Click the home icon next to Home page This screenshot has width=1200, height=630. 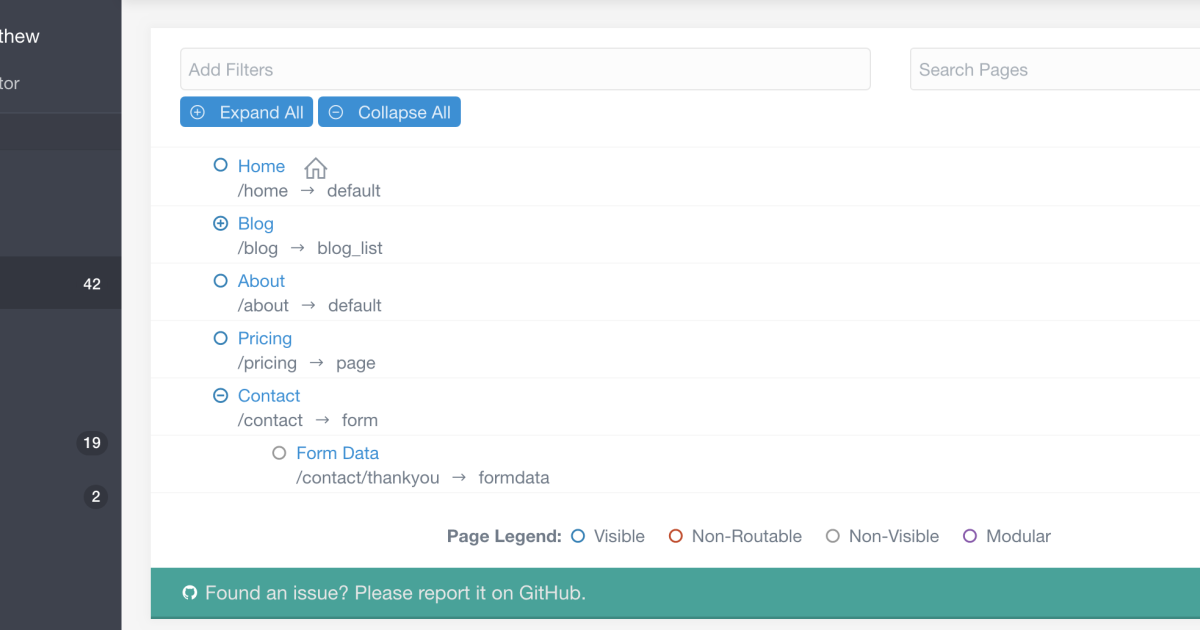coord(315,168)
